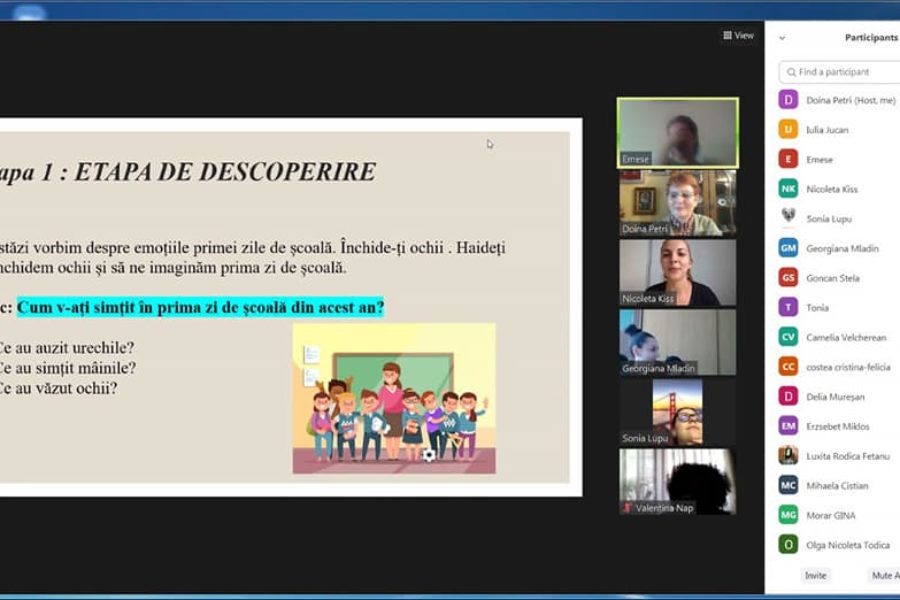The image size is (900, 600).
Task: Click the Invite button
Action: (816, 575)
